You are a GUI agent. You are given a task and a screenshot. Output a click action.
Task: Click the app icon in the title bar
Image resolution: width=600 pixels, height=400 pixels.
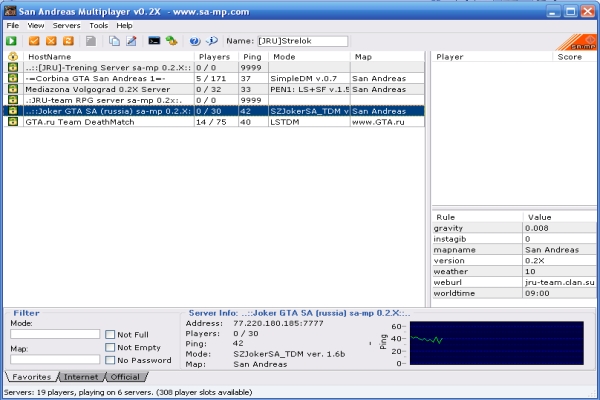(10, 11)
